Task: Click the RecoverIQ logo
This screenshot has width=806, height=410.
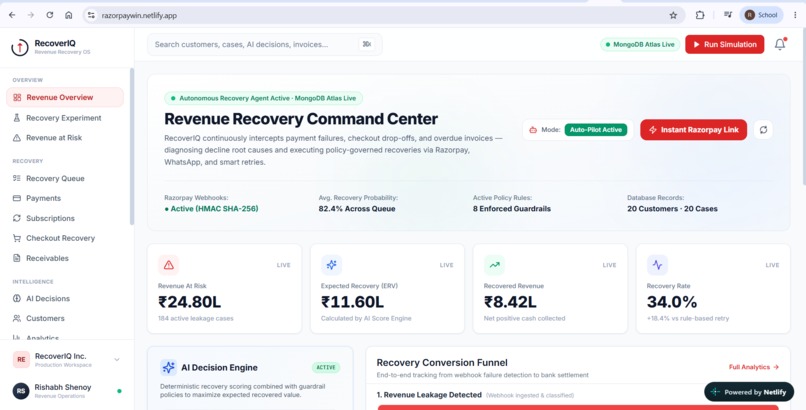Action: 20,47
